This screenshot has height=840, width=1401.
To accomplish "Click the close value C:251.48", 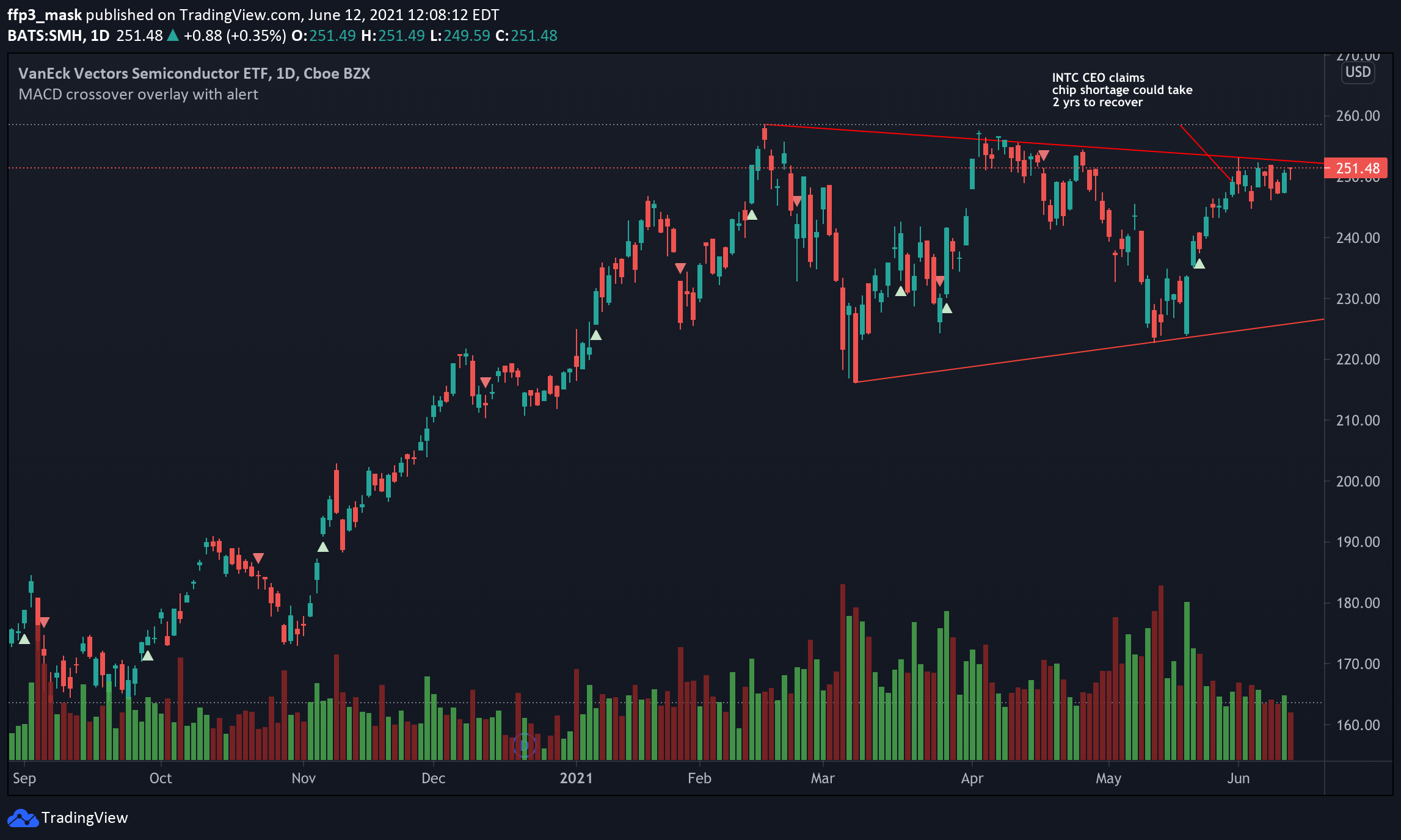I will (x=526, y=35).
